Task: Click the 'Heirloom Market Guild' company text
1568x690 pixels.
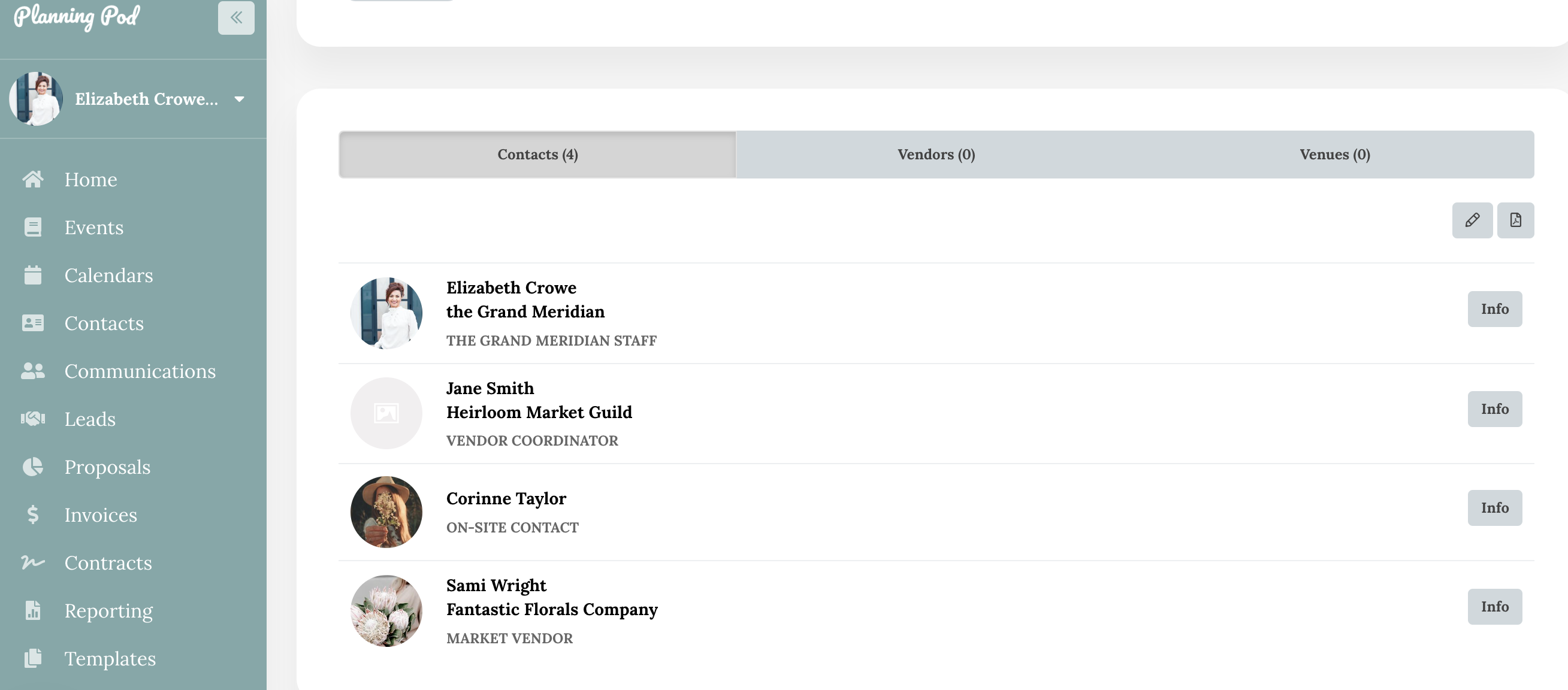Action: (539, 412)
